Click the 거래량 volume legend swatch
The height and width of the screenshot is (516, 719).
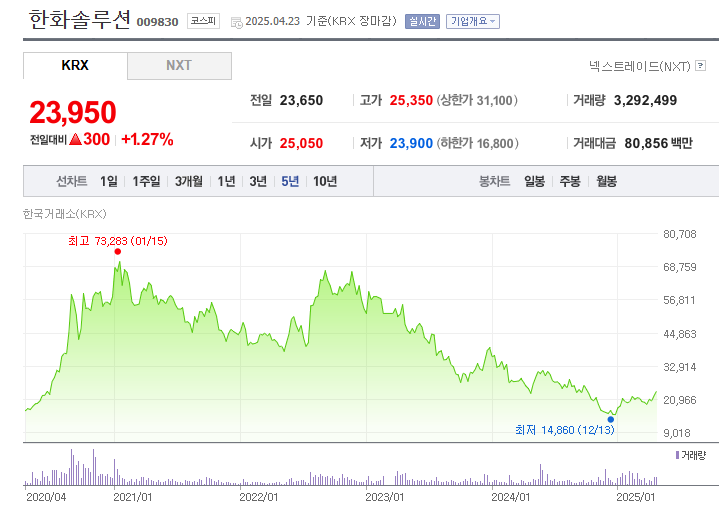677,455
